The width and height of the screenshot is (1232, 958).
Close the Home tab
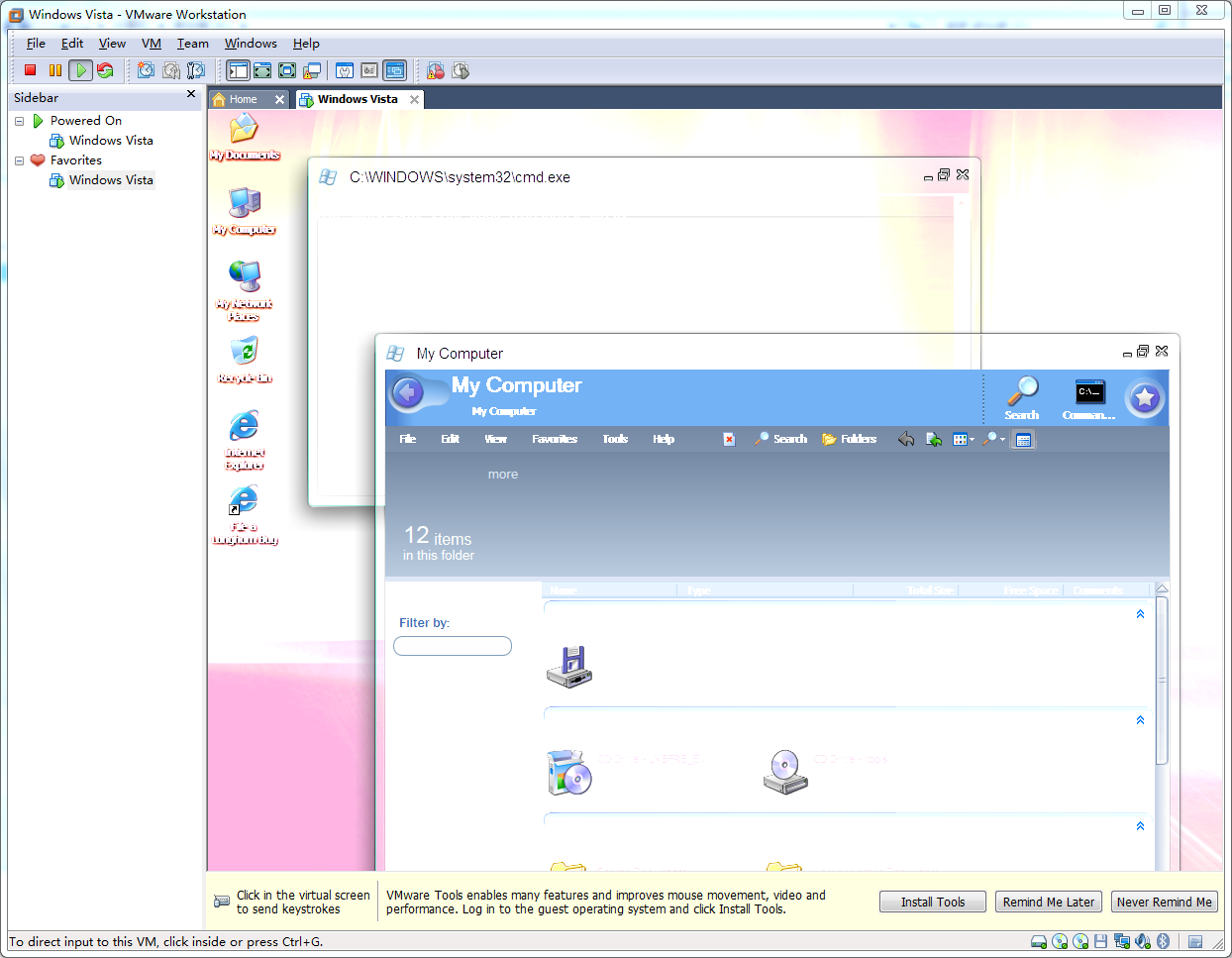pyautogui.click(x=279, y=99)
